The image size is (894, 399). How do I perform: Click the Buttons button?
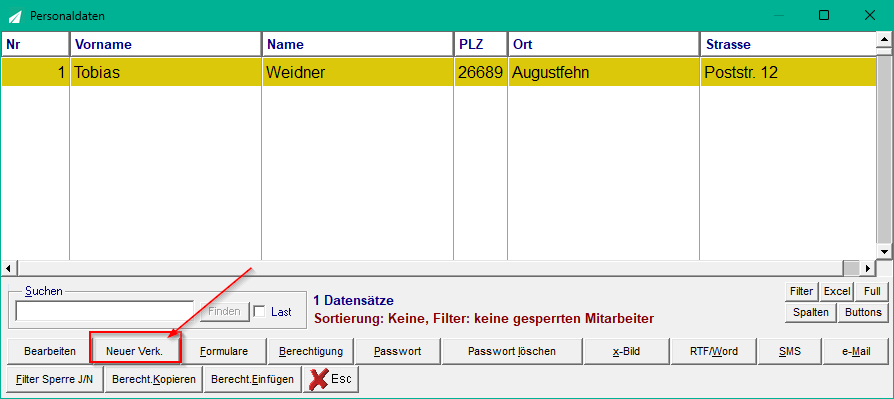tap(863, 312)
